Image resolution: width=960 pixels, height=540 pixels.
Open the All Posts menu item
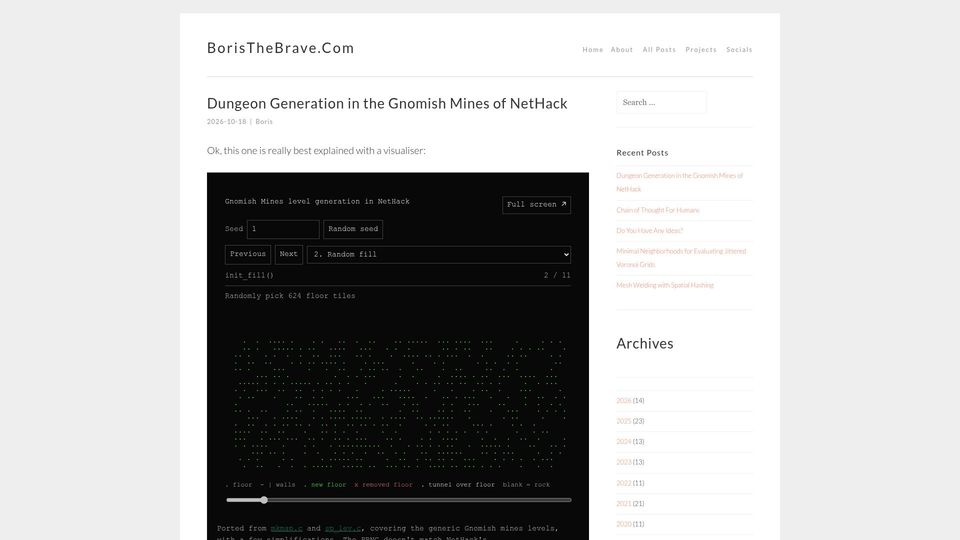[x=659, y=50]
